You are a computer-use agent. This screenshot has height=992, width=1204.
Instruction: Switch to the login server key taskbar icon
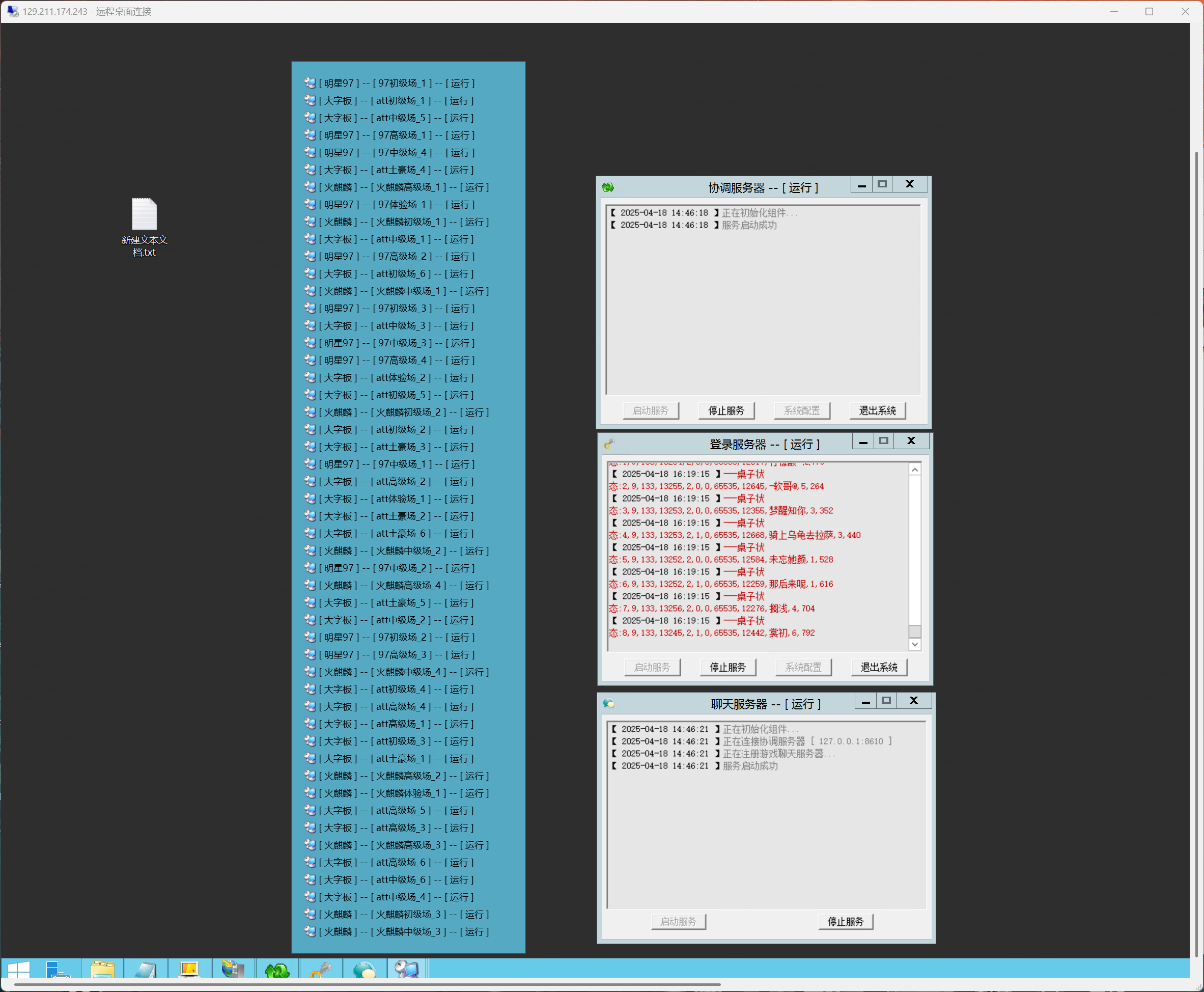click(321, 969)
